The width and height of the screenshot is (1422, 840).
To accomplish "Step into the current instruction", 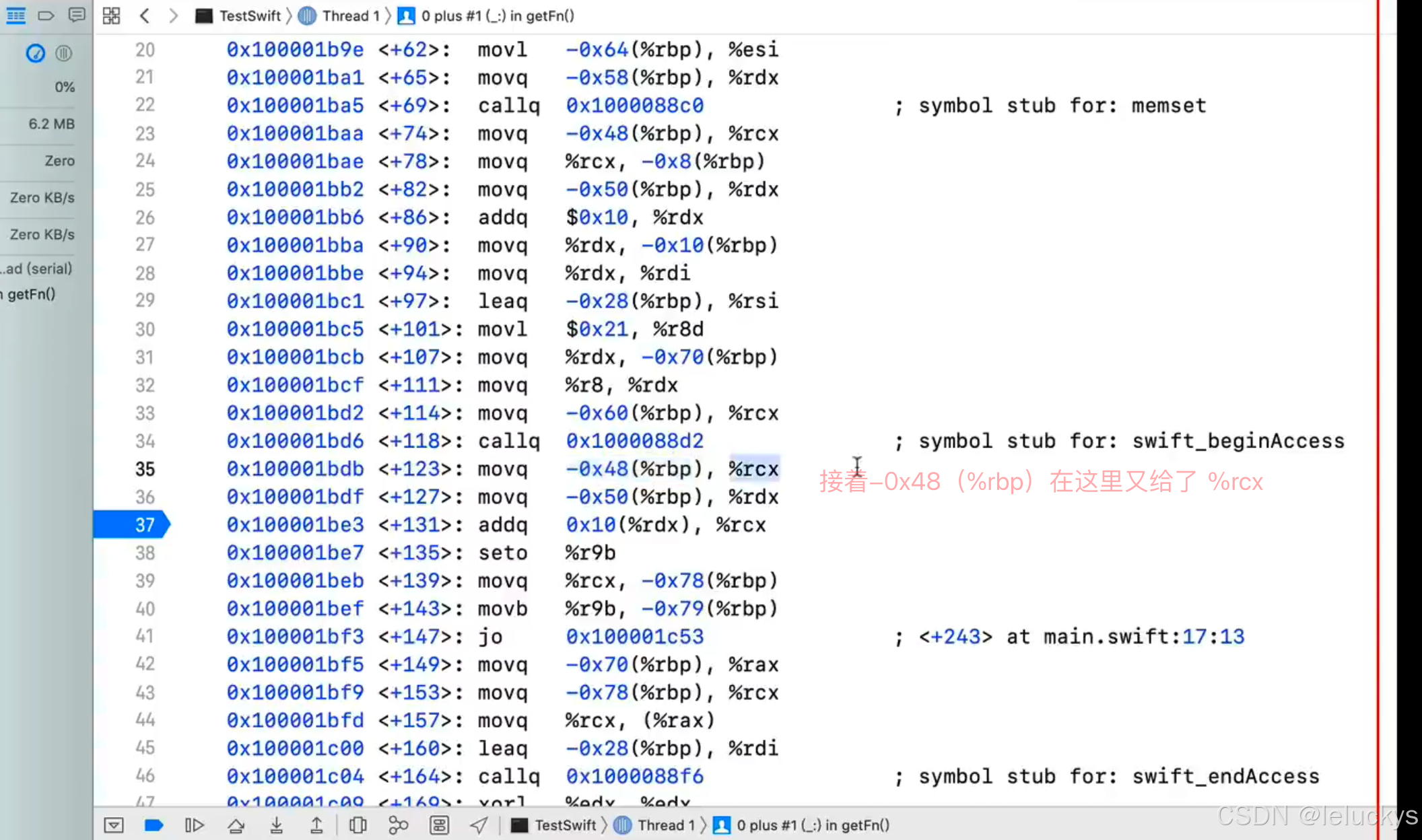I will [276, 825].
